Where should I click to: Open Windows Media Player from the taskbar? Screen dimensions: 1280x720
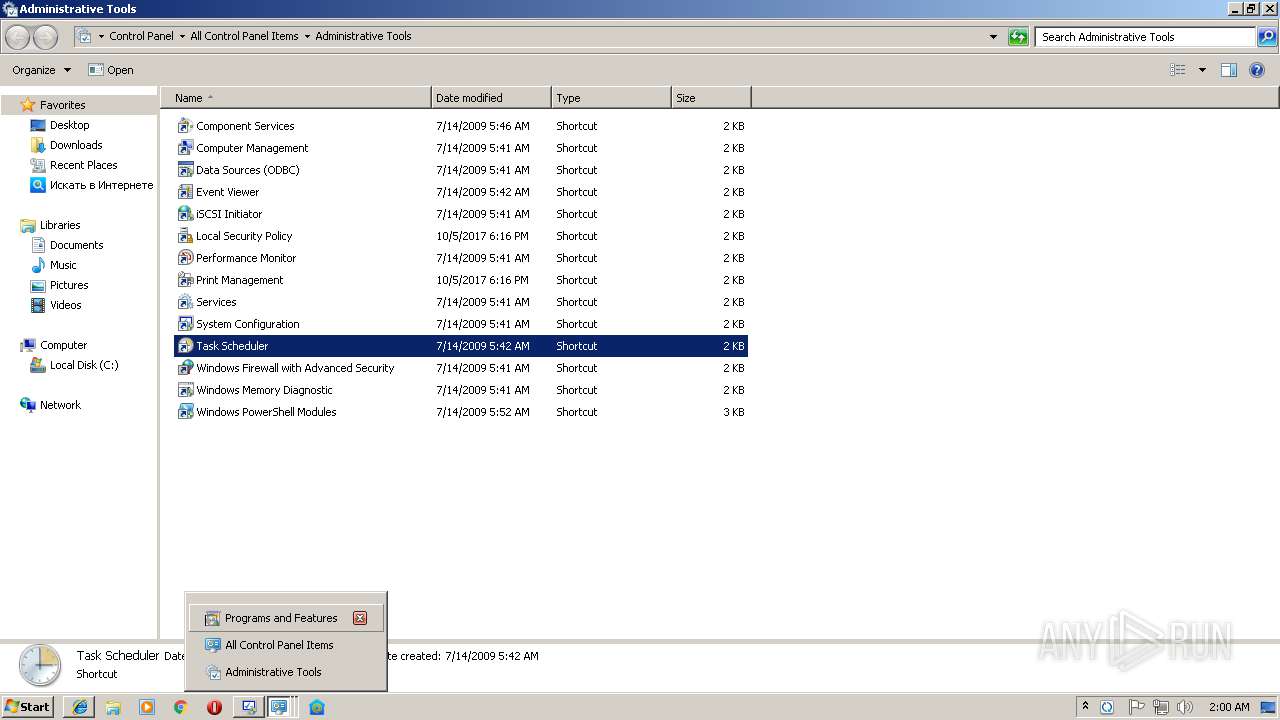coord(147,707)
